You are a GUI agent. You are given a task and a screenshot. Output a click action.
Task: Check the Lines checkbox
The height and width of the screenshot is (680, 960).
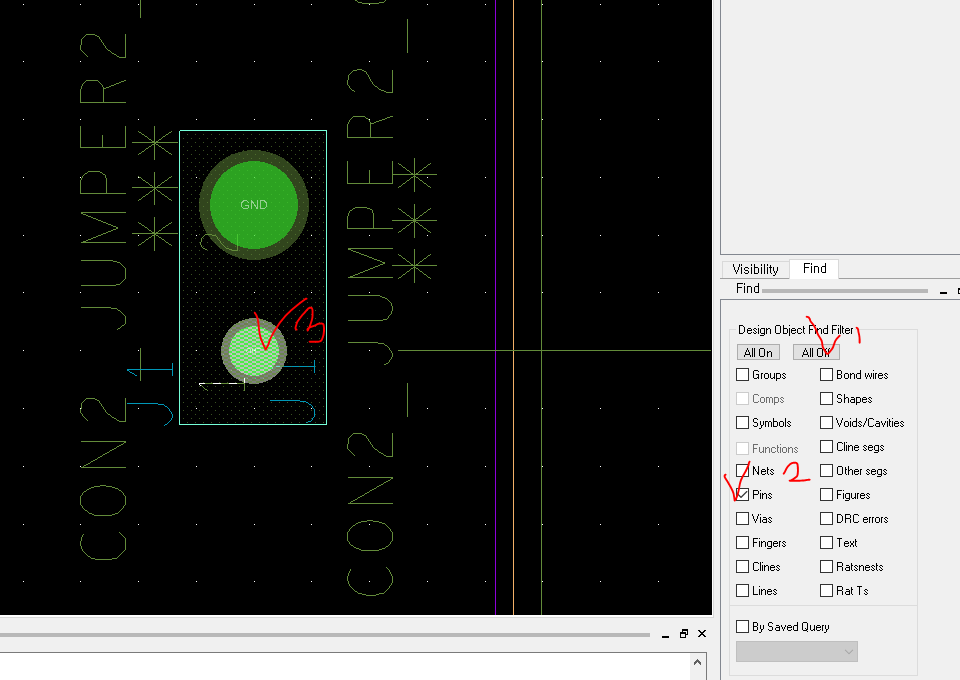(743, 591)
